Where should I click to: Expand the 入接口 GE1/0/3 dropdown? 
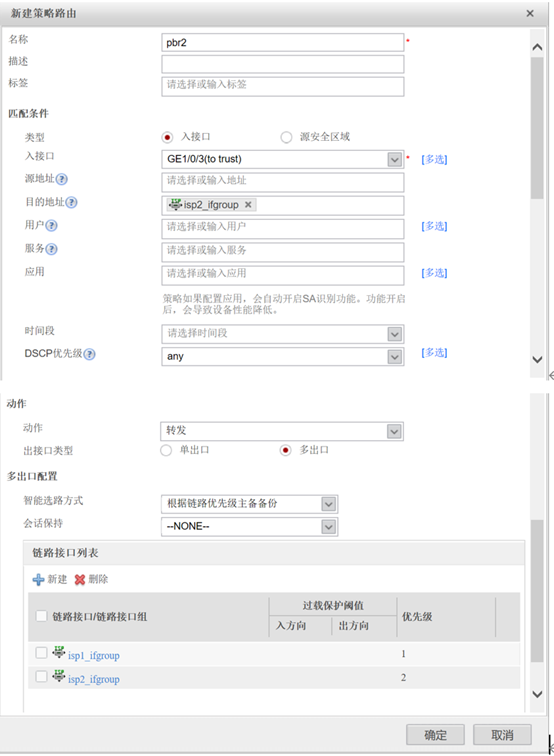pyautogui.click(x=394, y=159)
